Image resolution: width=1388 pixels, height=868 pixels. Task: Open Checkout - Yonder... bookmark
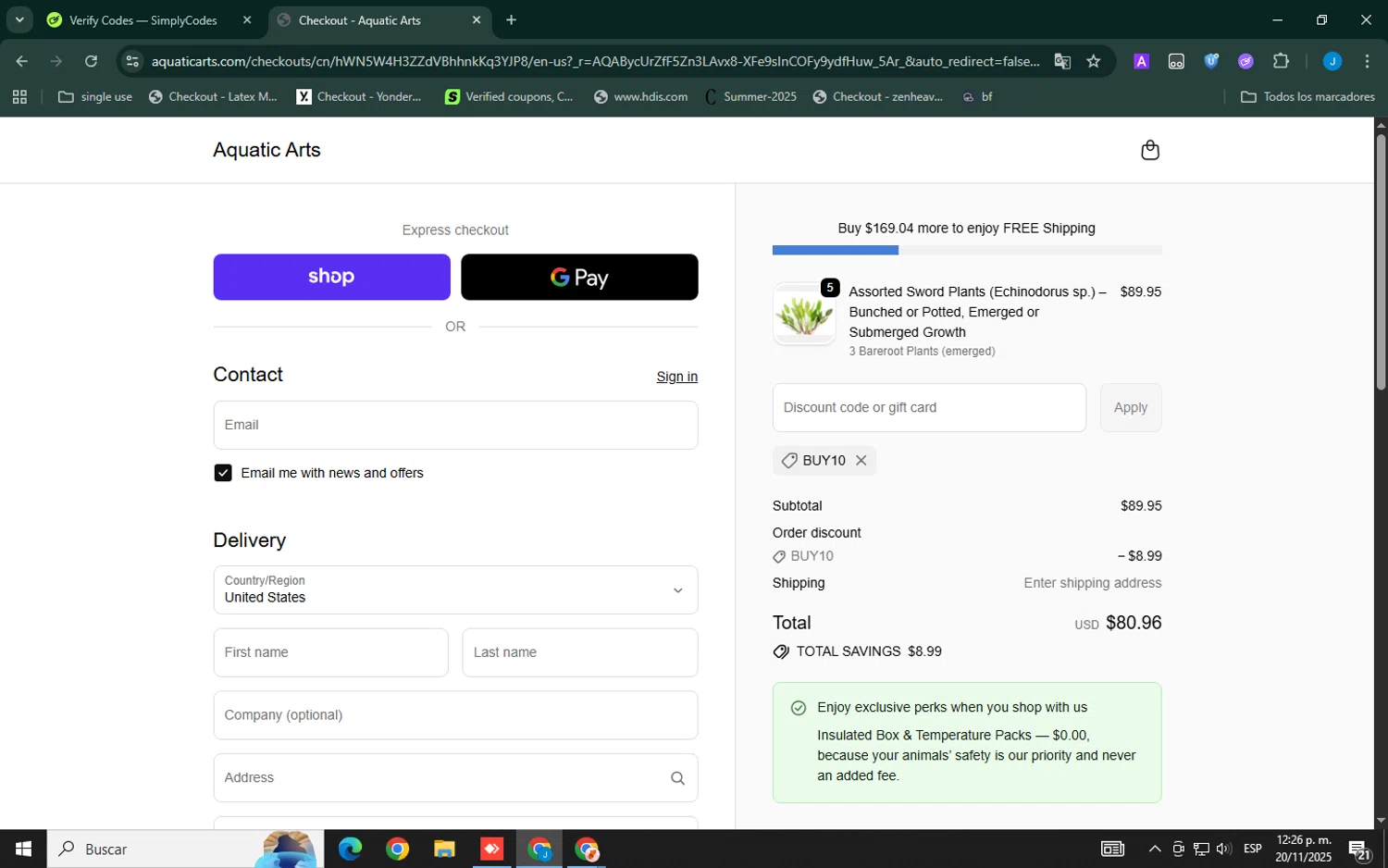click(359, 96)
